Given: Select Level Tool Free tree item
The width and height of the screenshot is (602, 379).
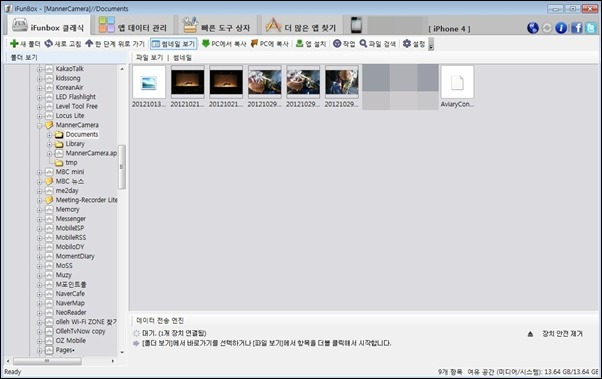Looking at the screenshot, I should tap(76, 106).
